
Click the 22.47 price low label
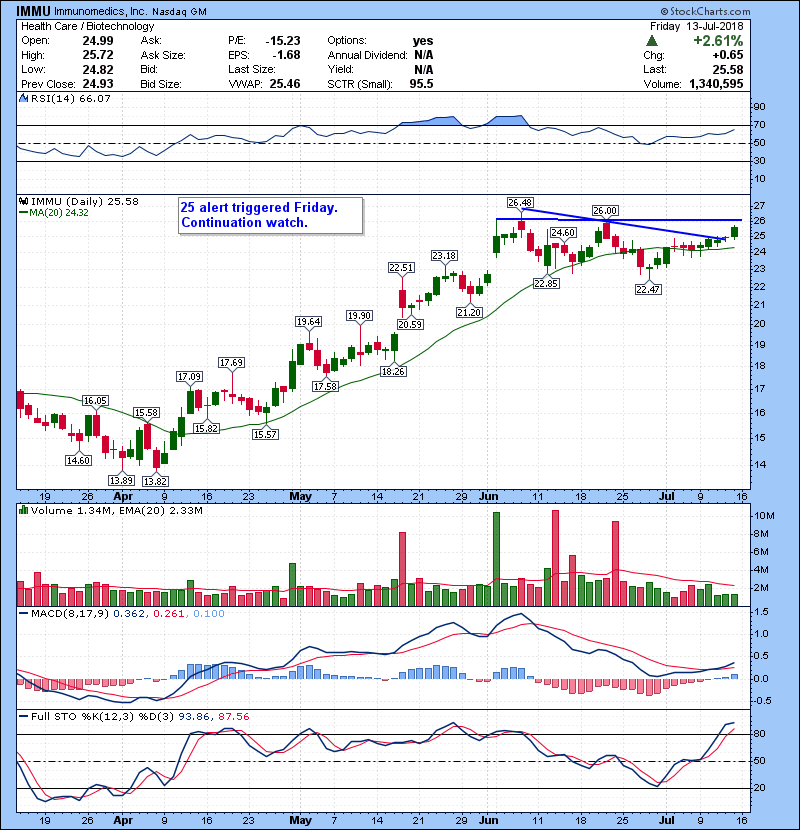648,289
